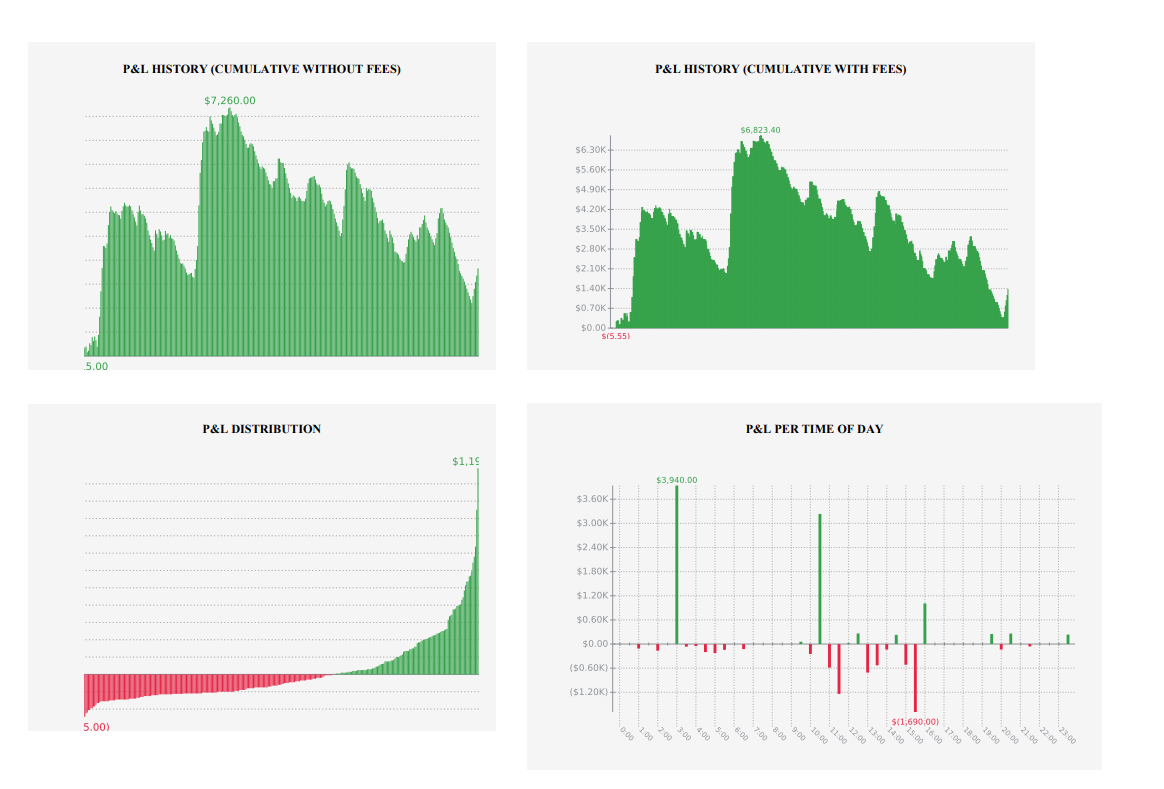This screenshot has height=789, width=1164.
Task: Click the 6:00 time axis label
Action: pos(741,734)
